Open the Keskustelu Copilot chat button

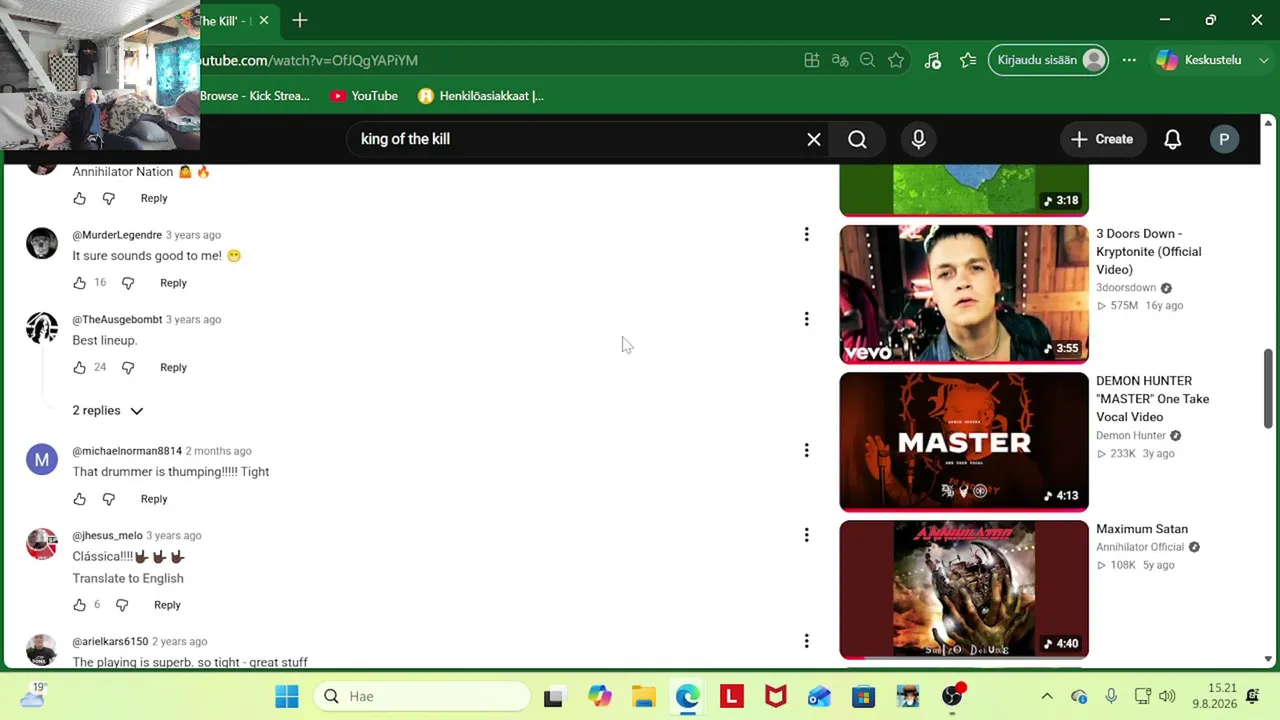pyautogui.click(x=1199, y=60)
